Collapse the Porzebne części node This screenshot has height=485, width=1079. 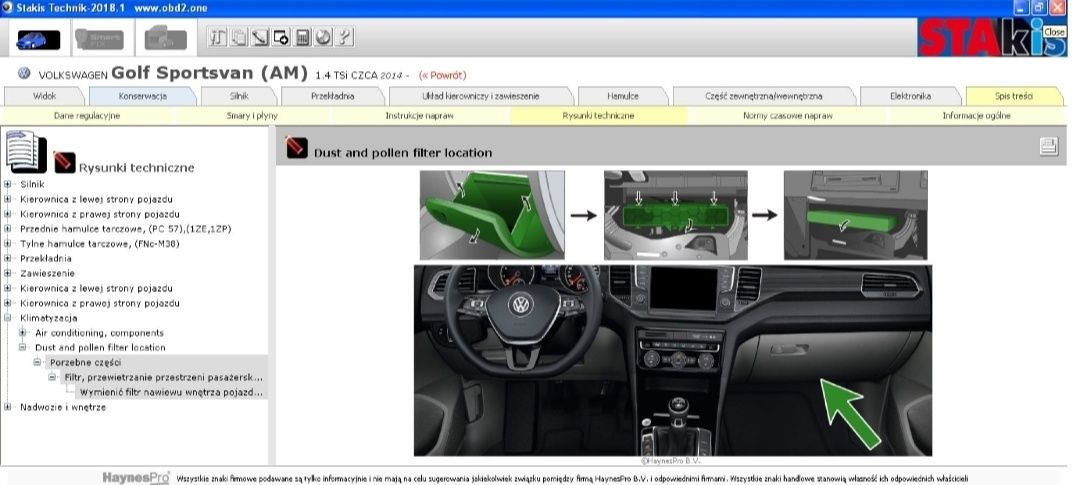[38, 362]
